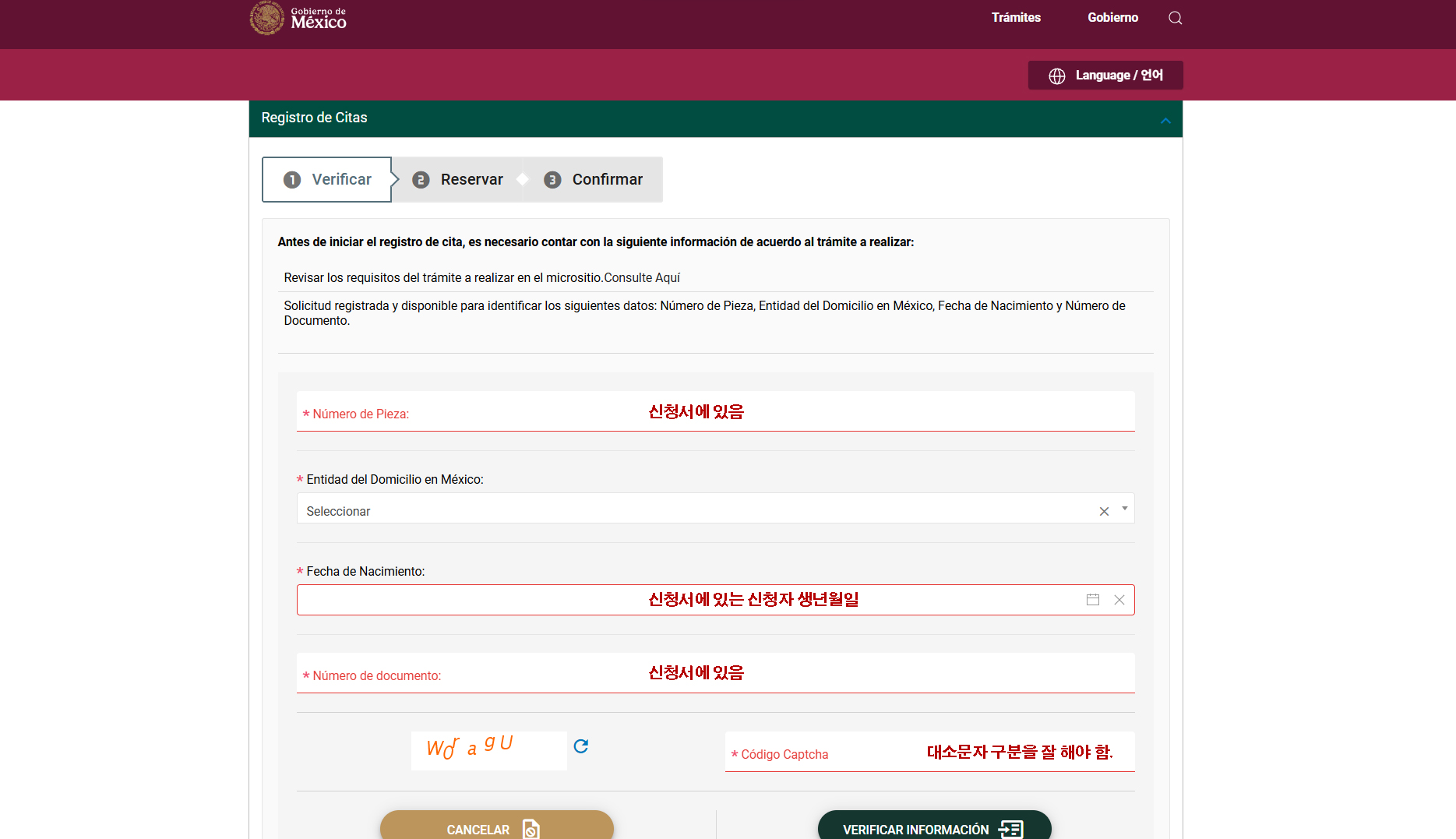
Task: Focus the Código Captcha field
Action: [x=929, y=752]
